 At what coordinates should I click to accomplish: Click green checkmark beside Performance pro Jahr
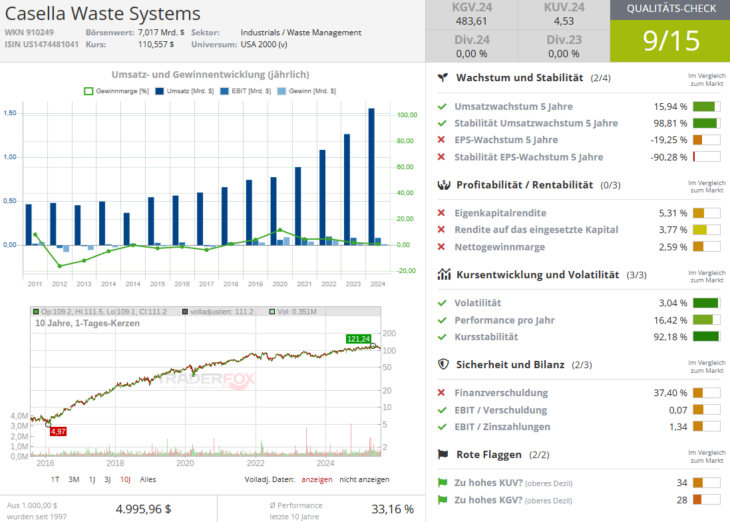[x=442, y=320]
